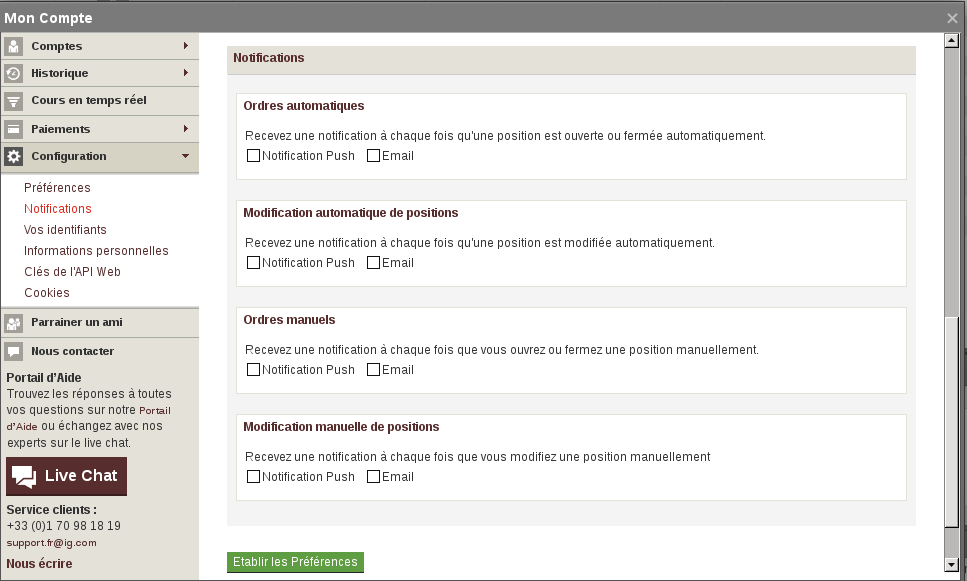967x581 pixels.
Task: Tick Email for Modification manuelle de positions
Action: (x=373, y=476)
